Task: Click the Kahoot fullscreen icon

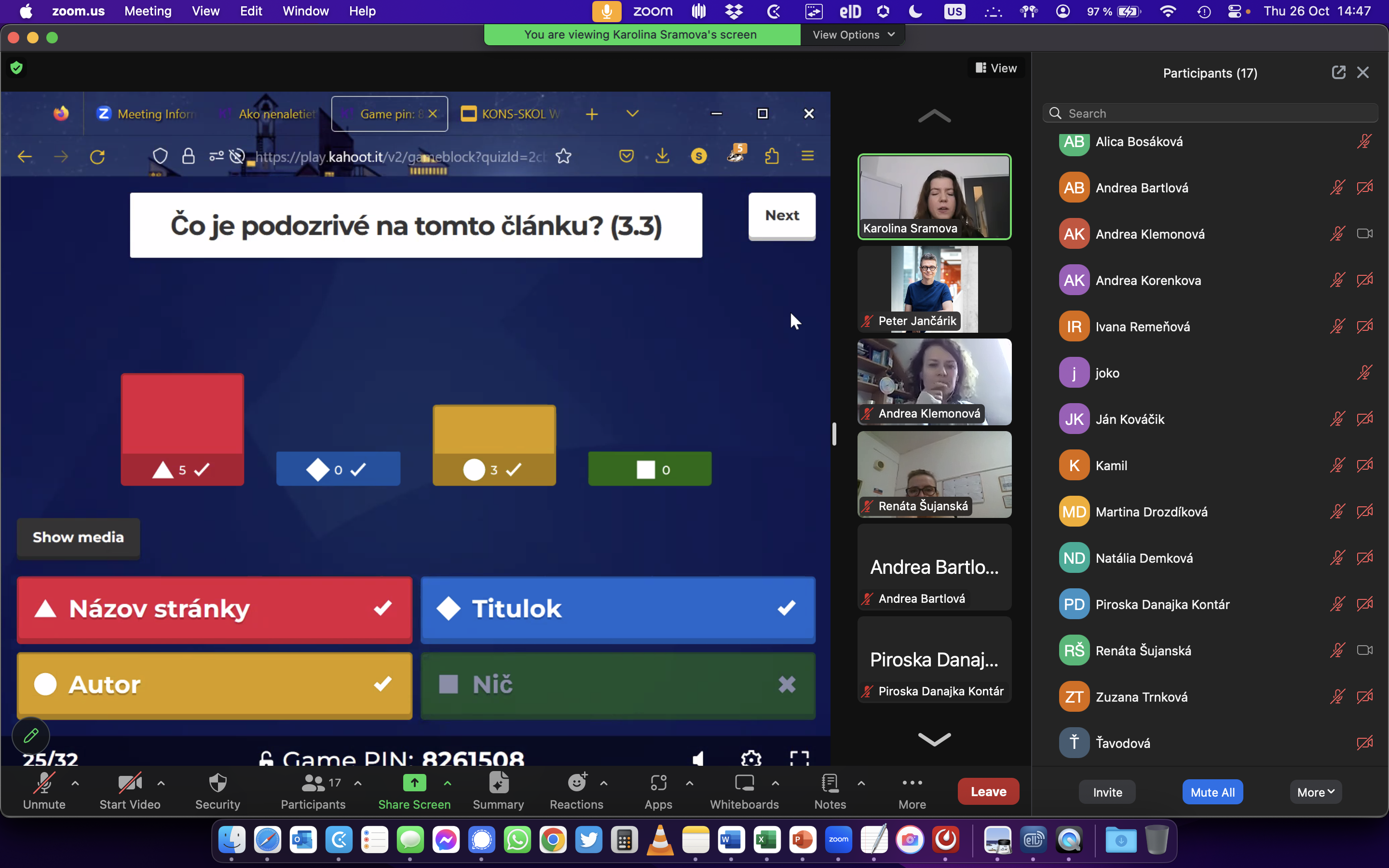Action: coord(800,759)
